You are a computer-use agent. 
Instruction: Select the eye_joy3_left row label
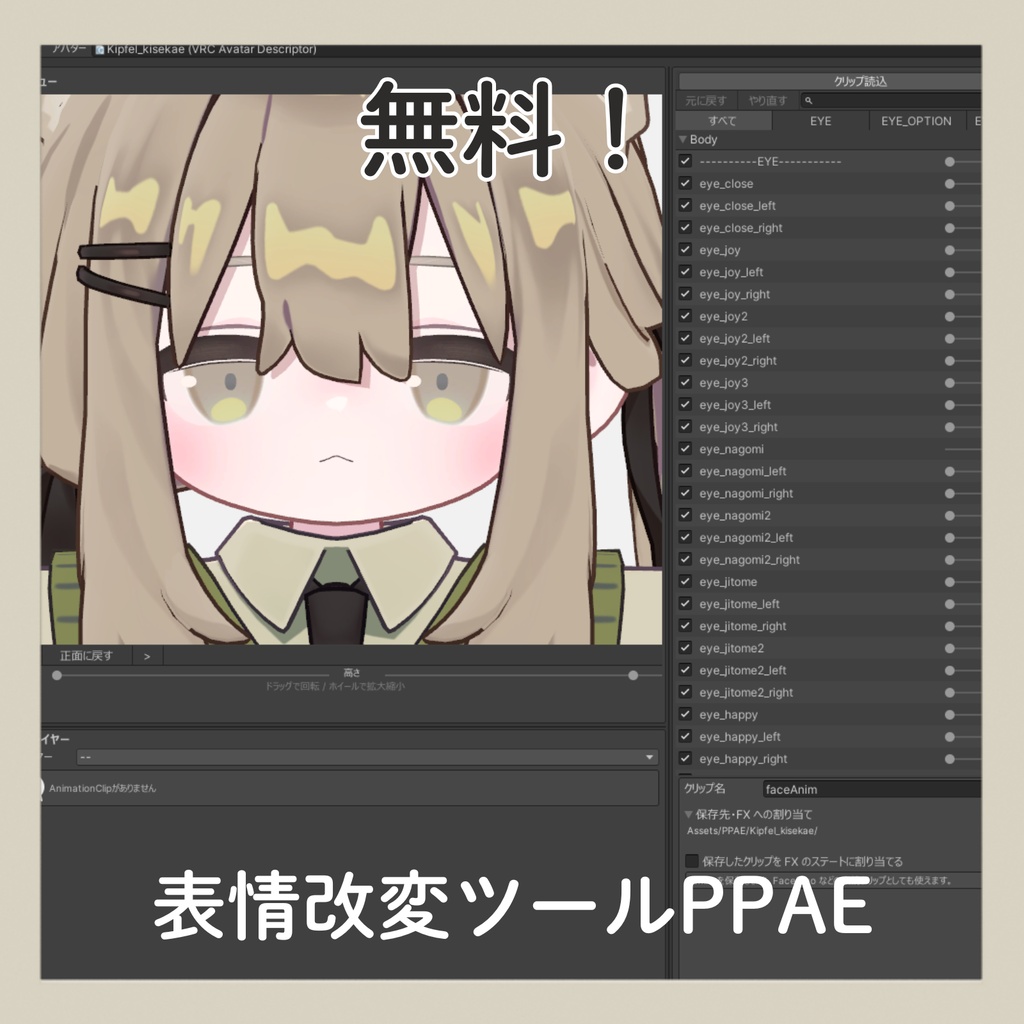pyautogui.click(x=735, y=405)
